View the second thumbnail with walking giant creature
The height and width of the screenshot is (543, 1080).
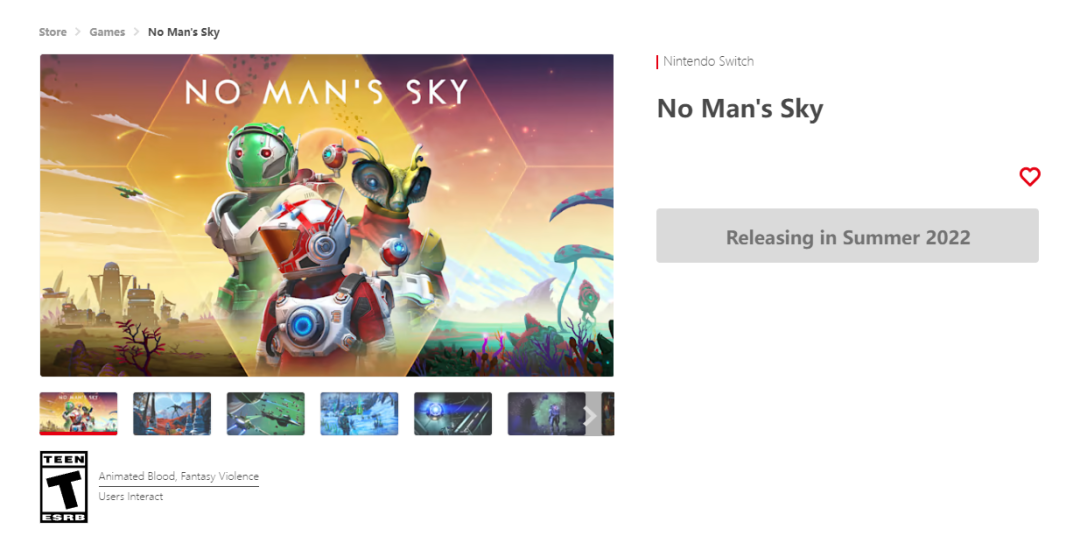coord(172,413)
